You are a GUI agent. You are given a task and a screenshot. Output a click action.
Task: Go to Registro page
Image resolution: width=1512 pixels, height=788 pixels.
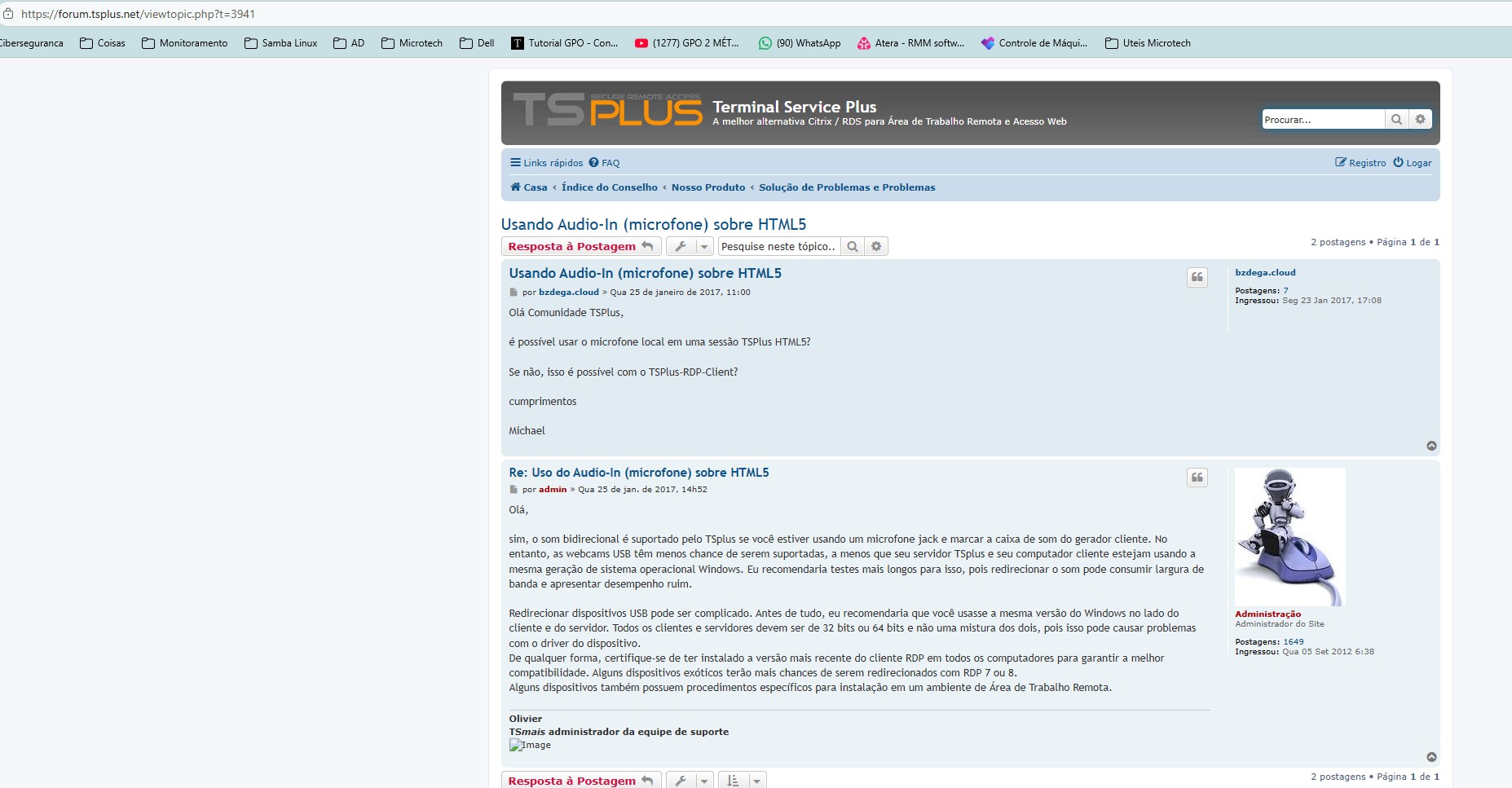click(x=1360, y=163)
